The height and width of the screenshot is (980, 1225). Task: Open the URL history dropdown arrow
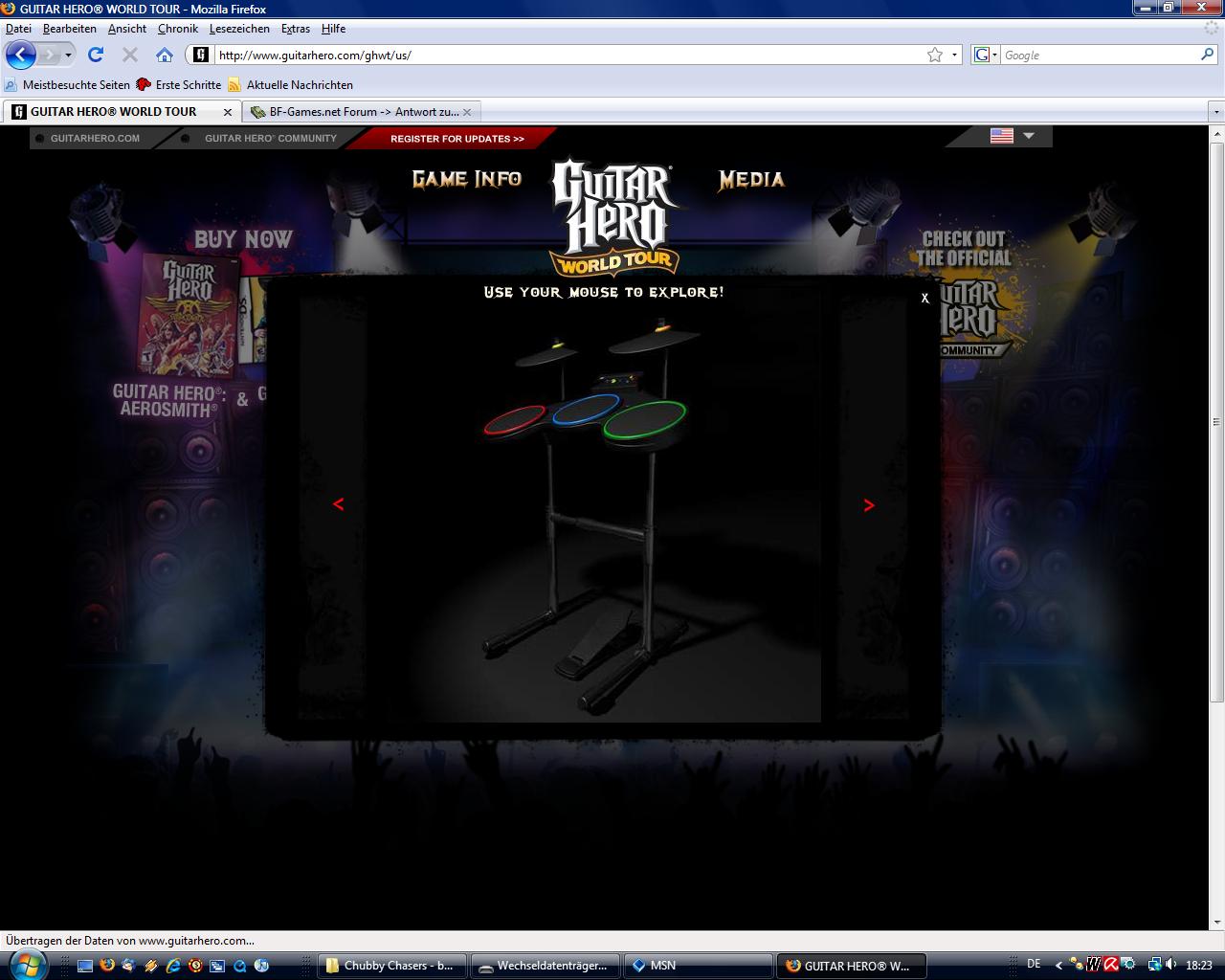pyautogui.click(x=954, y=55)
